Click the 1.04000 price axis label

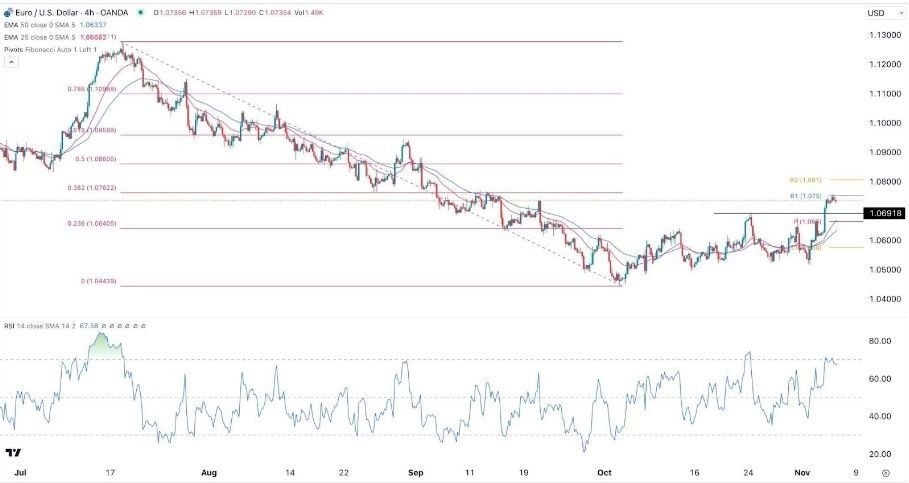885,299
